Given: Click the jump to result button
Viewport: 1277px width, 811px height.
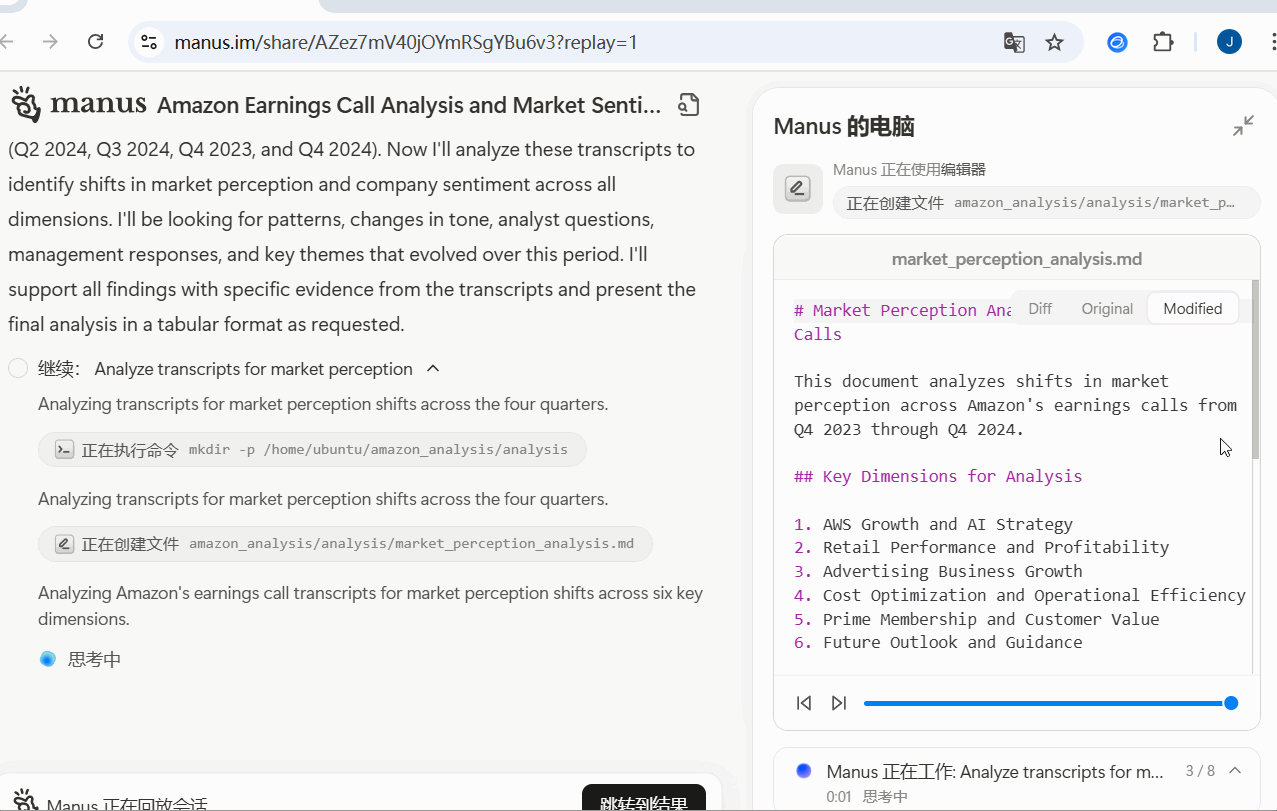Looking at the screenshot, I should tap(644, 800).
